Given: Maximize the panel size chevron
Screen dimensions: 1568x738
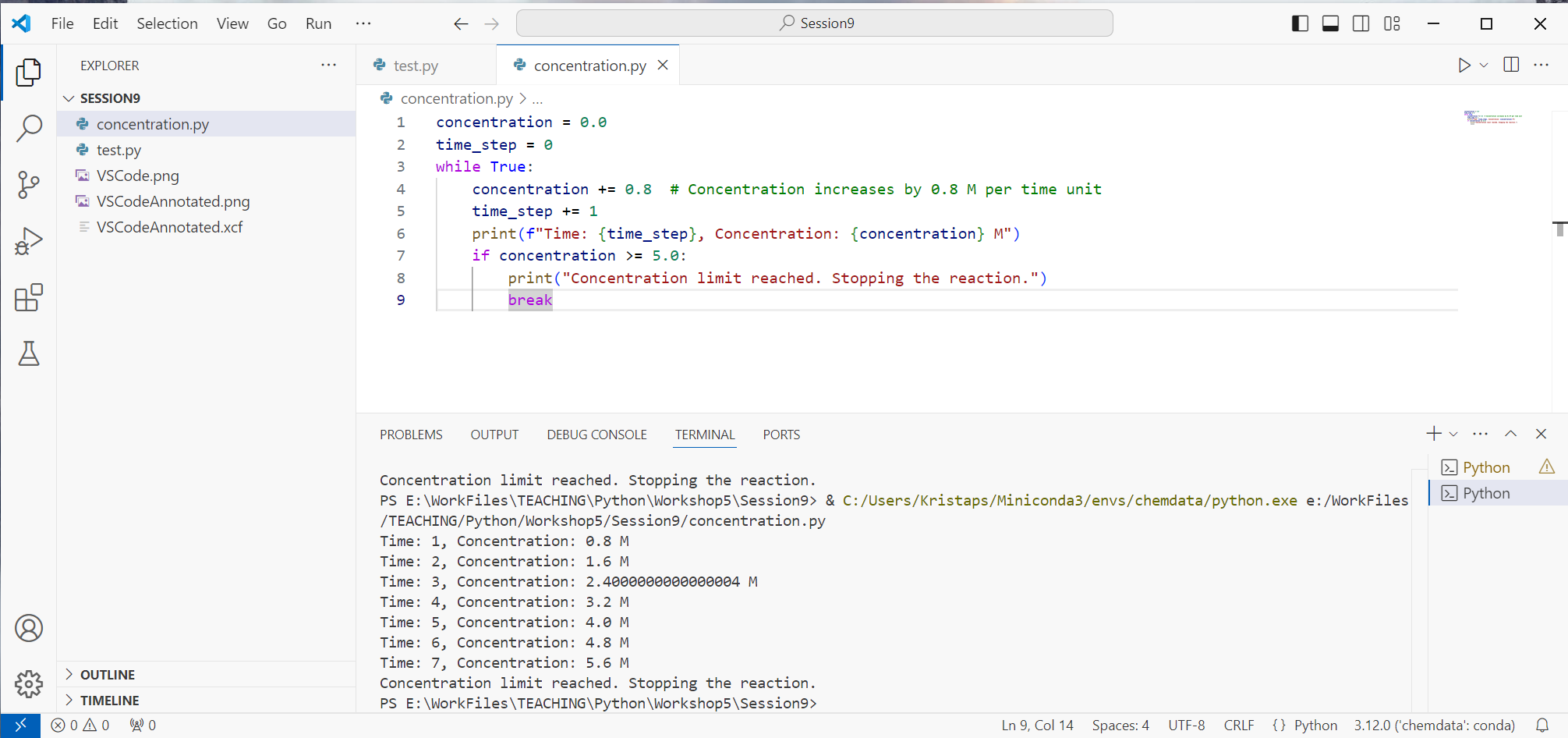Looking at the screenshot, I should coord(1511,434).
